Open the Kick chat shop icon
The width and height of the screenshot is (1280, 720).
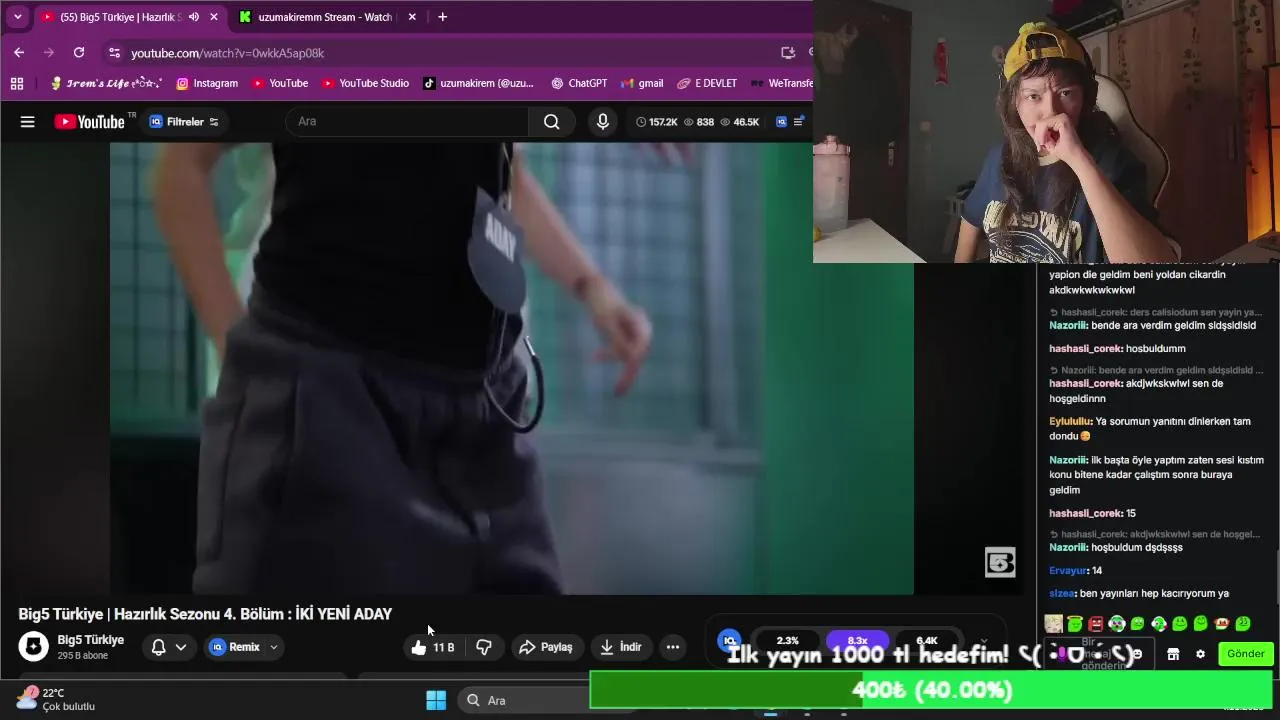[1173, 654]
